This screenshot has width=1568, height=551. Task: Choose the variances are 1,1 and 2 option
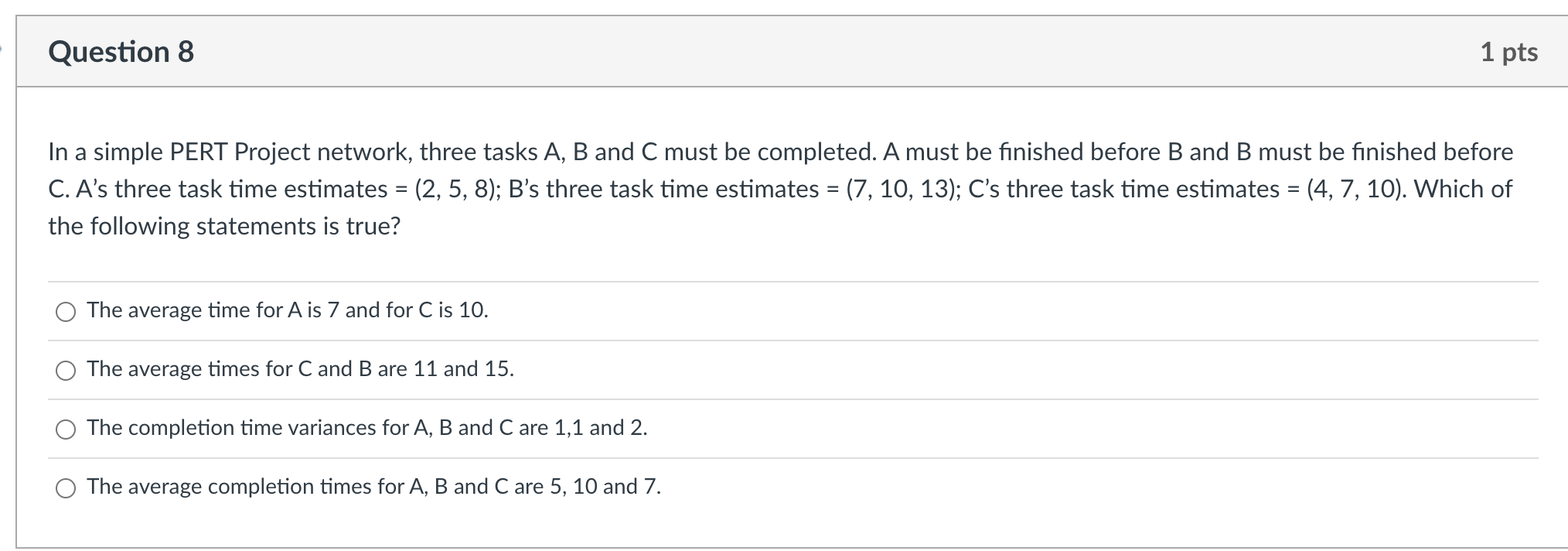coord(66,430)
